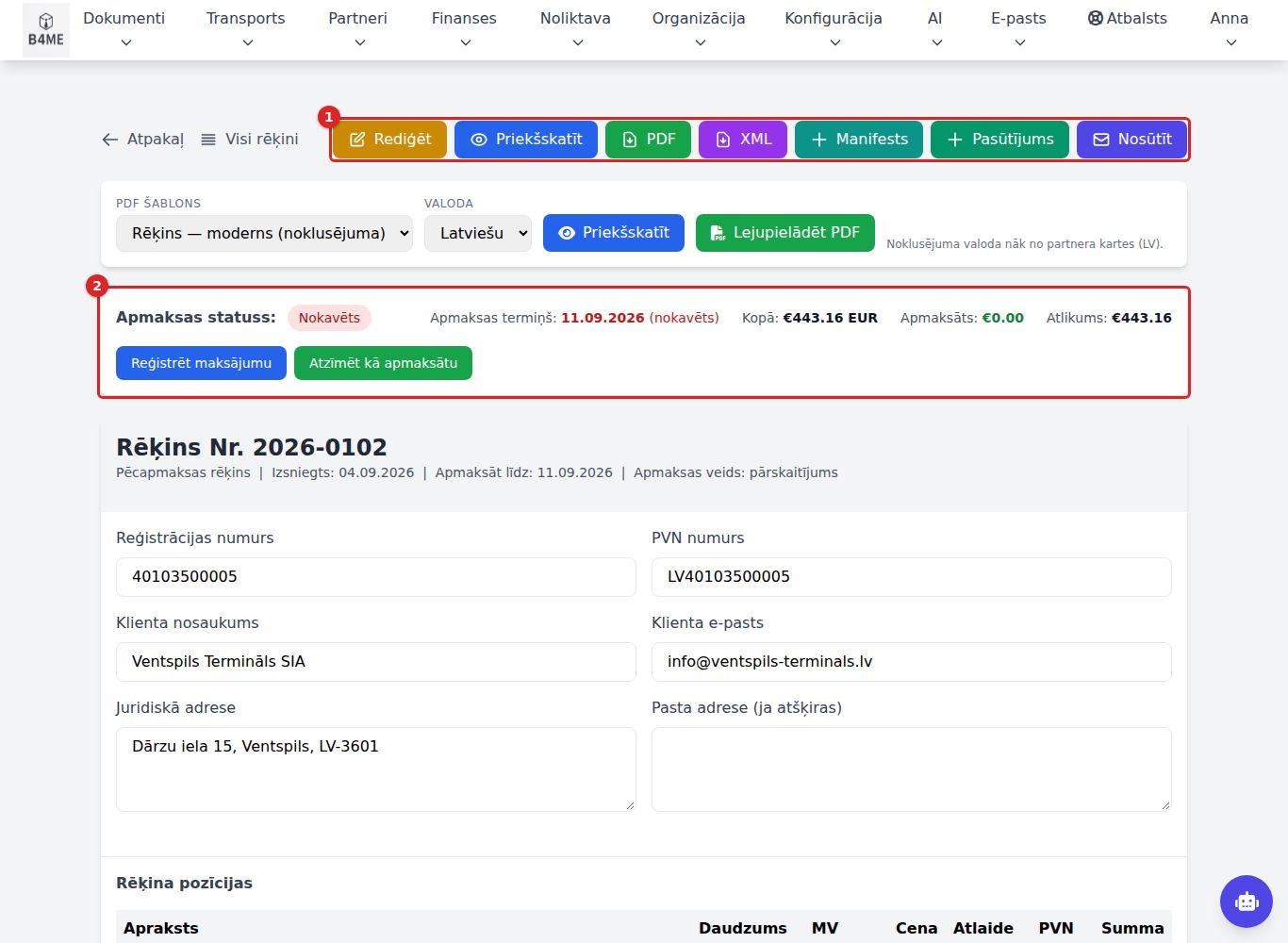Add a Manifests with plus button
Screen dimensions: 1288x943
(x=859, y=140)
